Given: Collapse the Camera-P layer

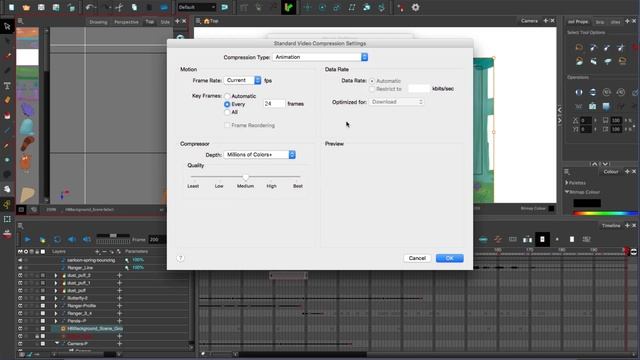Looking at the screenshot, I should tap(57, 344).
